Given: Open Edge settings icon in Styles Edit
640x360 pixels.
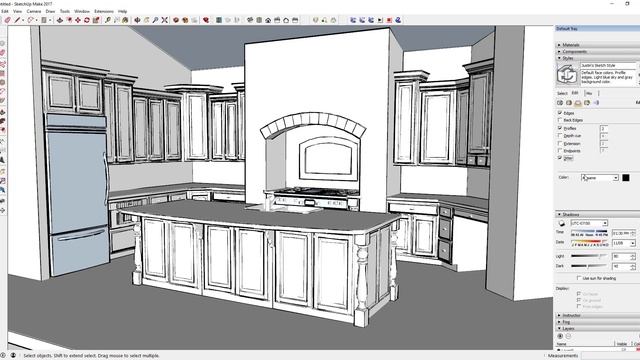Looking at the screenshot, I should [560, 103].
